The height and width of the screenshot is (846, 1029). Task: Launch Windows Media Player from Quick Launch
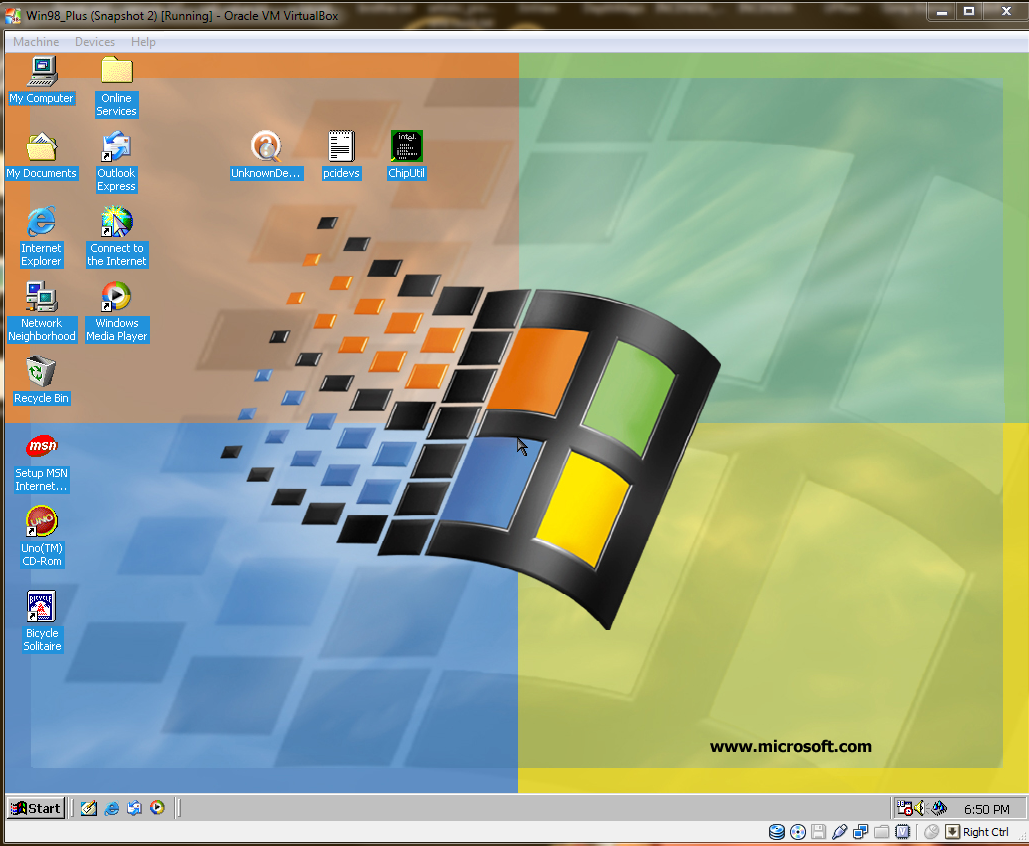pyautogui.click(x=158, y=808)
